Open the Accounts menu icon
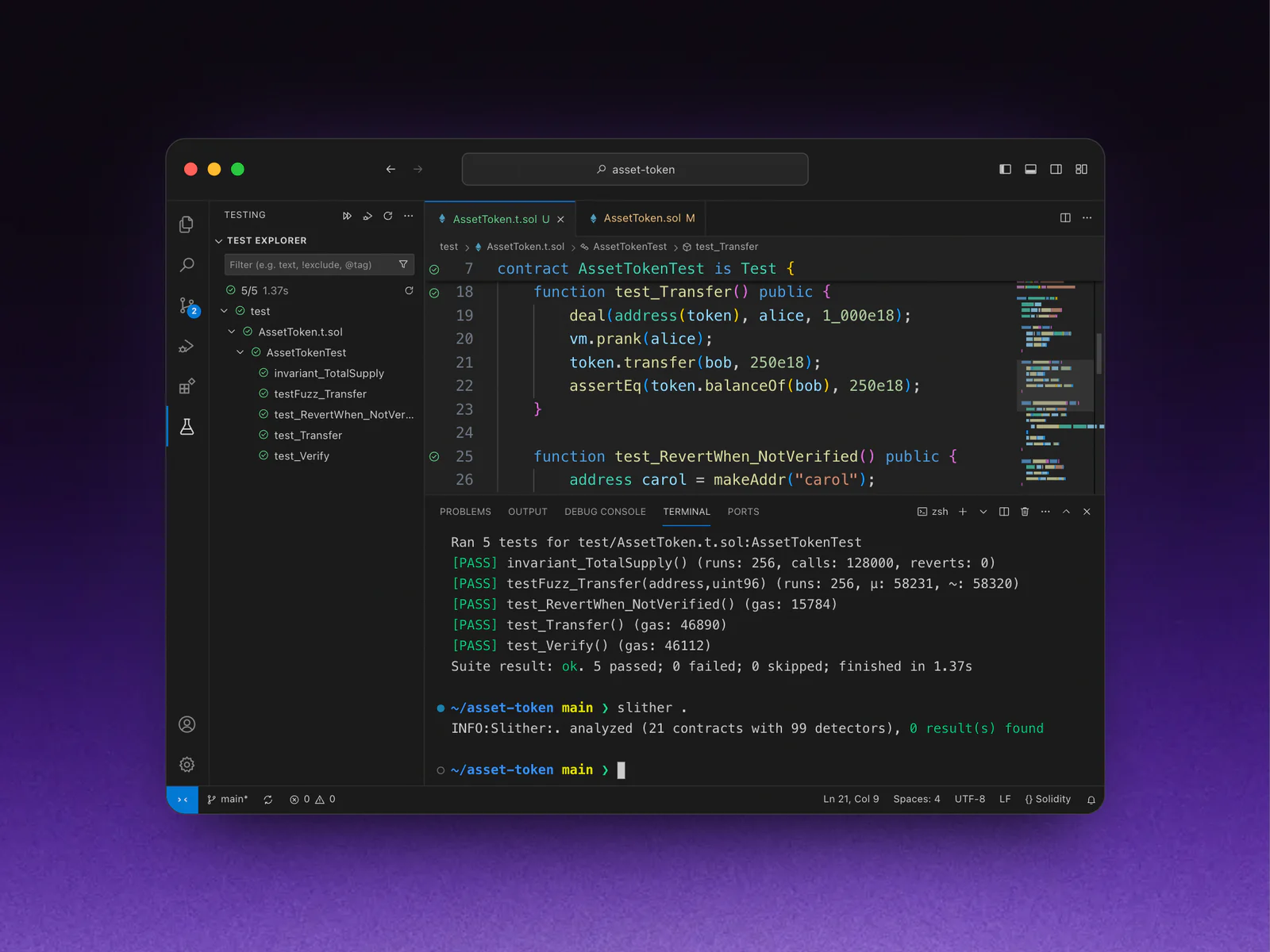The height and width of the screenshot is (952, 1270). pos(187,724)
